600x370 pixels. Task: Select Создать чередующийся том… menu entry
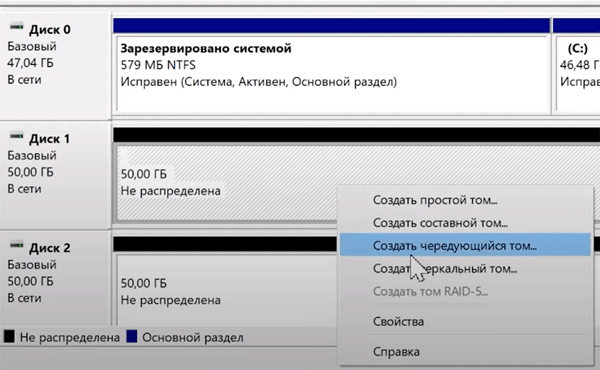point(465,245)
